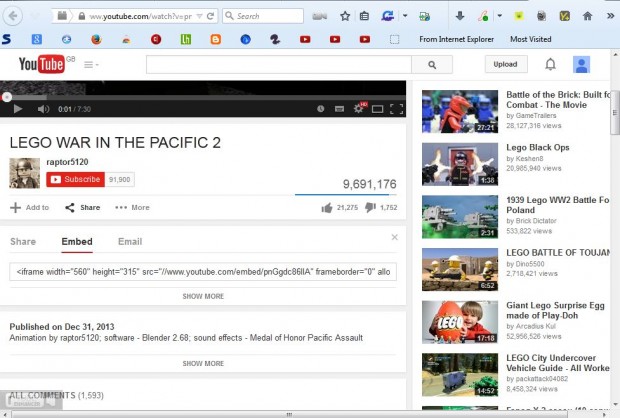Play the video with the play button

tap(17, 109)
